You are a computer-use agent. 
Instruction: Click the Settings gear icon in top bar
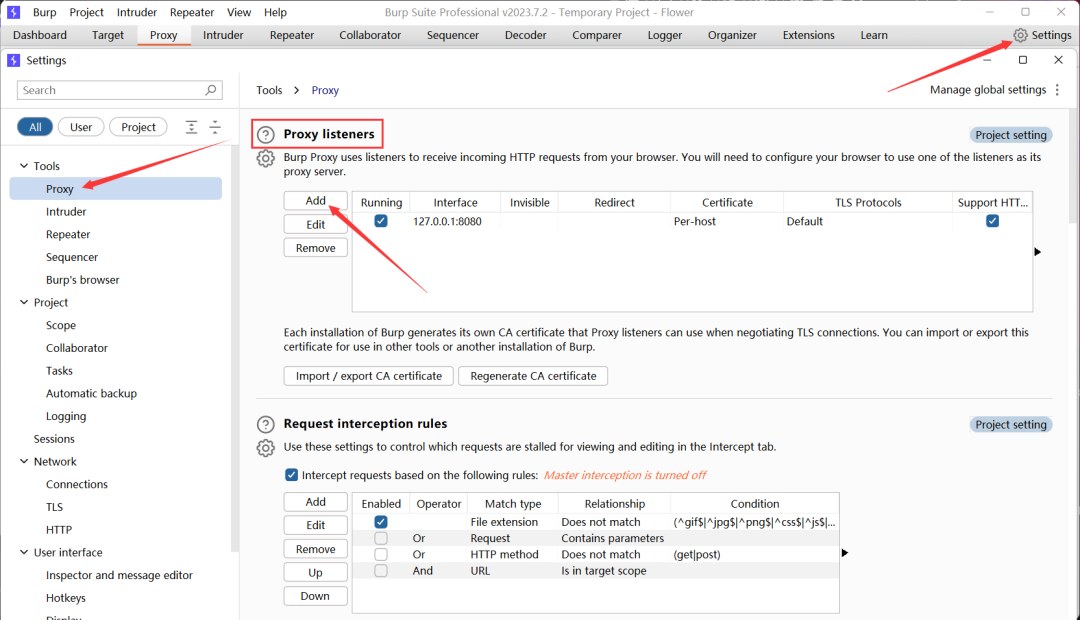click(1020, 35)
